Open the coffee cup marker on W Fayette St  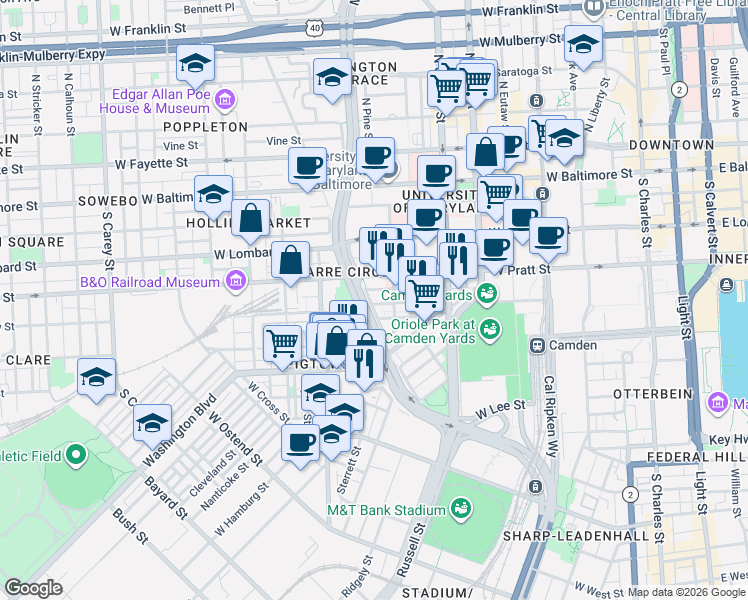pos(308,168)
